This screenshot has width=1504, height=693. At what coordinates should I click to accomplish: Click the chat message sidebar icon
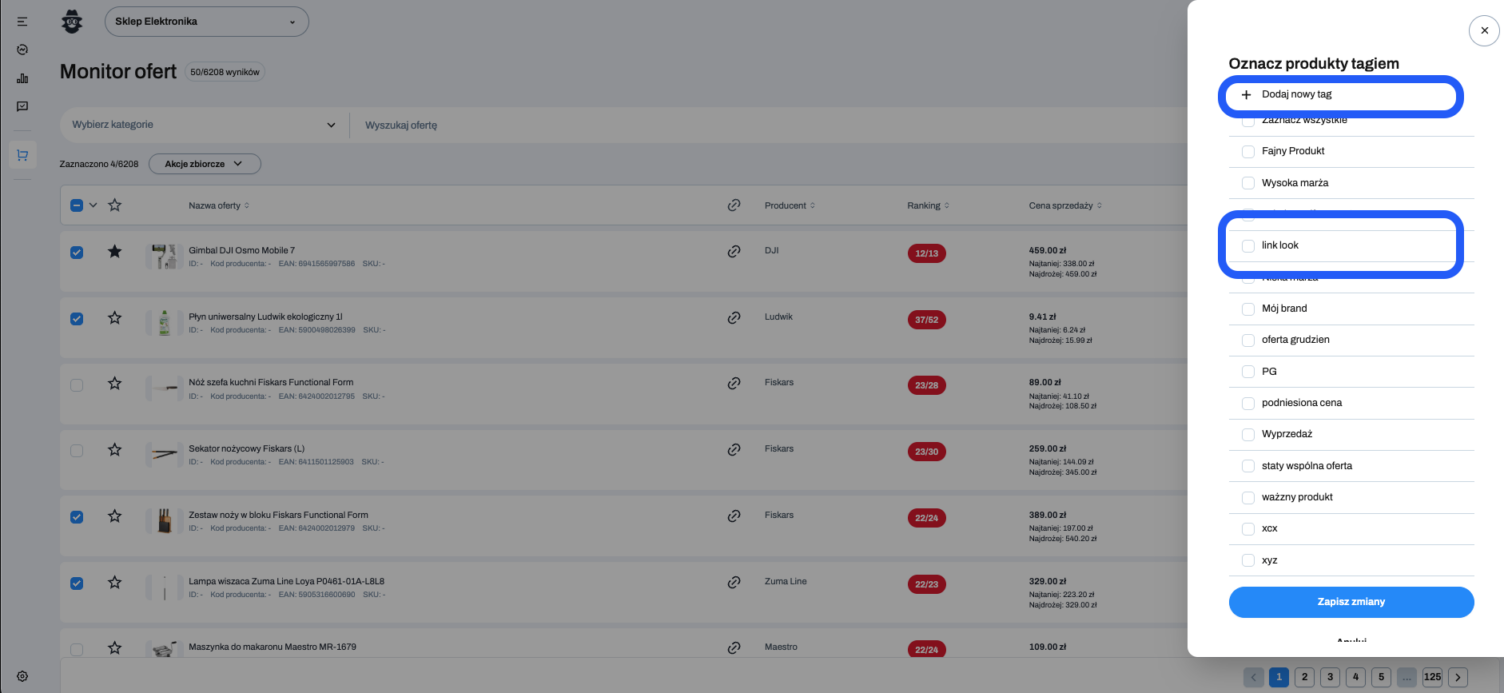(x=22, y=106)
